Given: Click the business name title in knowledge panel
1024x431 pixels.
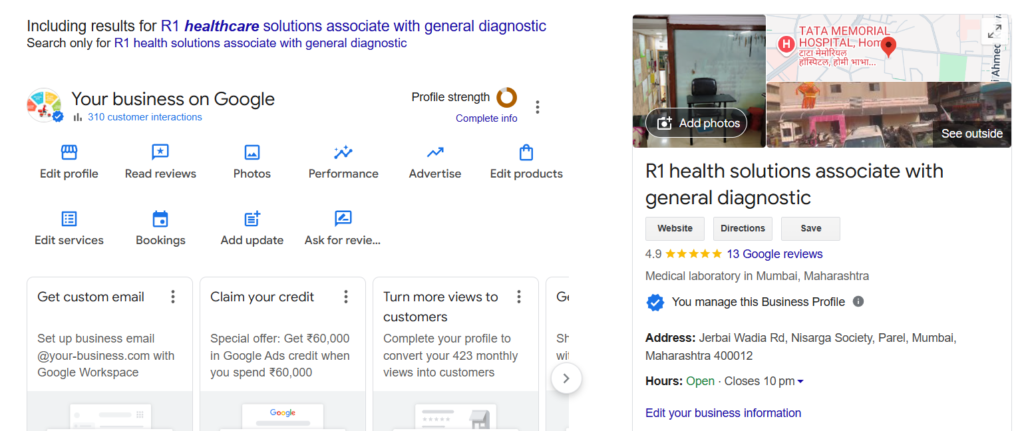Looking at the screenshot, I should pos(794,184).
